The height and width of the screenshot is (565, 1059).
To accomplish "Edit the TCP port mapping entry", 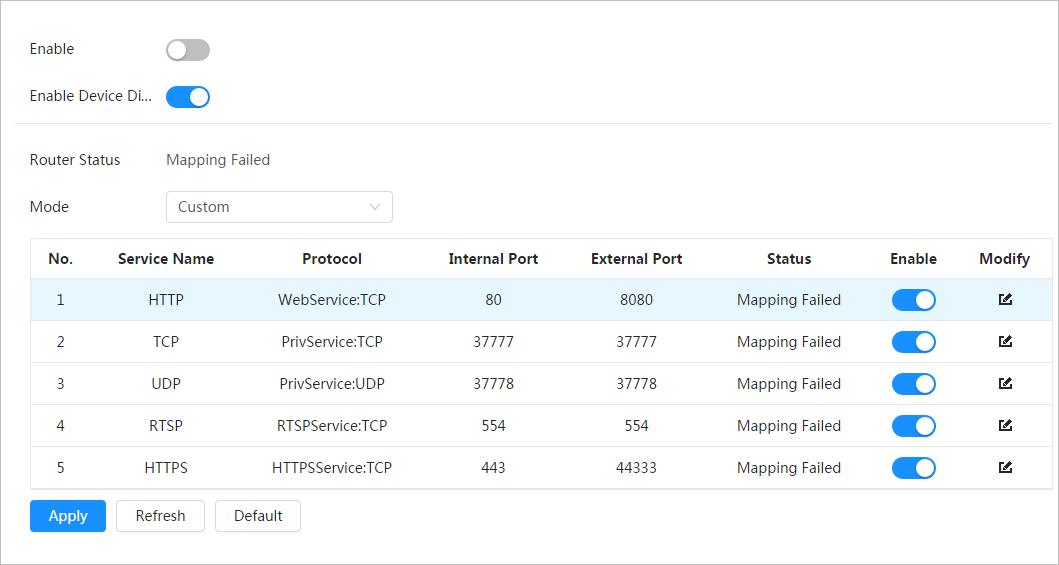I will (x=1005, y=342).
